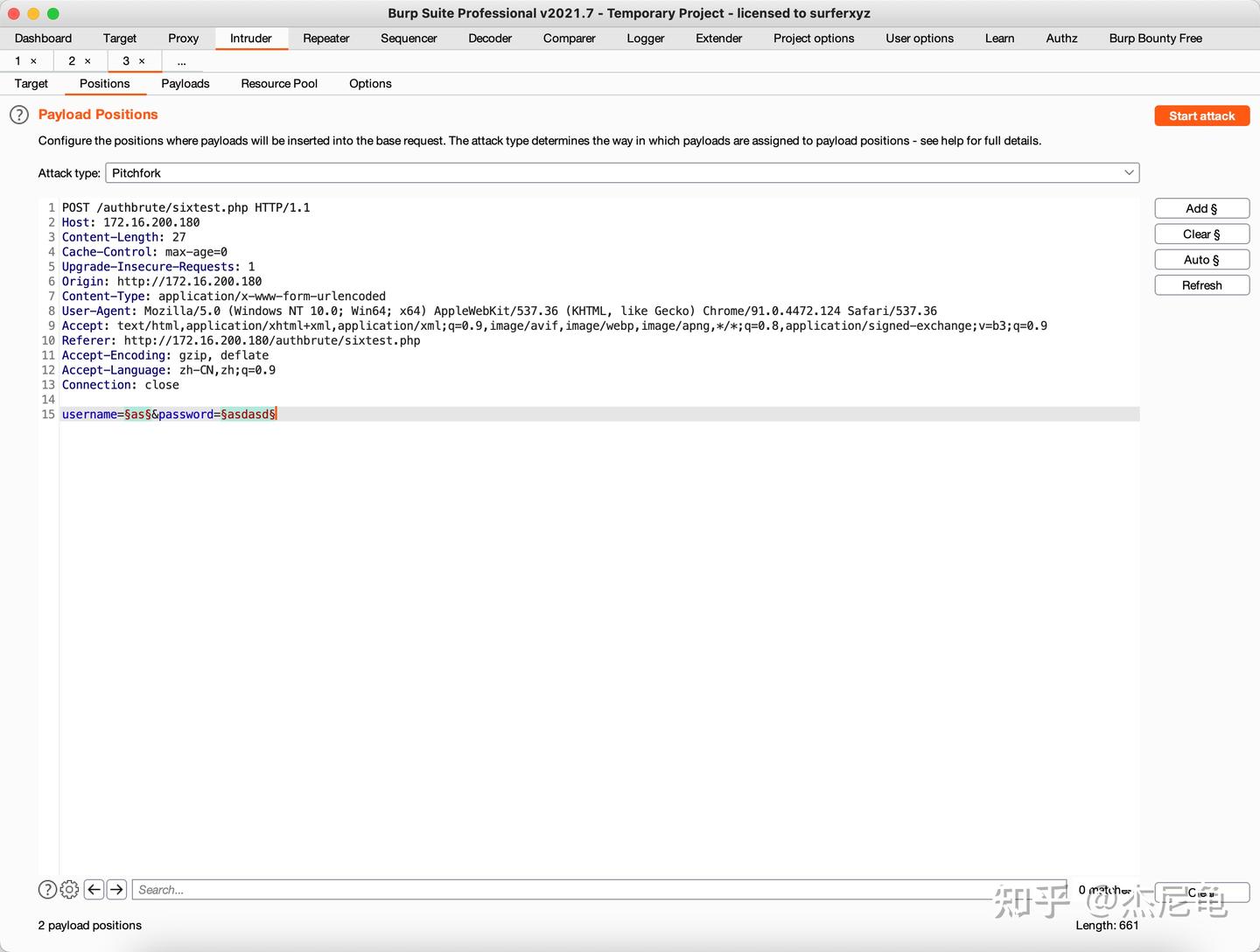Click the username payload position §as§

pyautogui.click(x=138, y=415)
